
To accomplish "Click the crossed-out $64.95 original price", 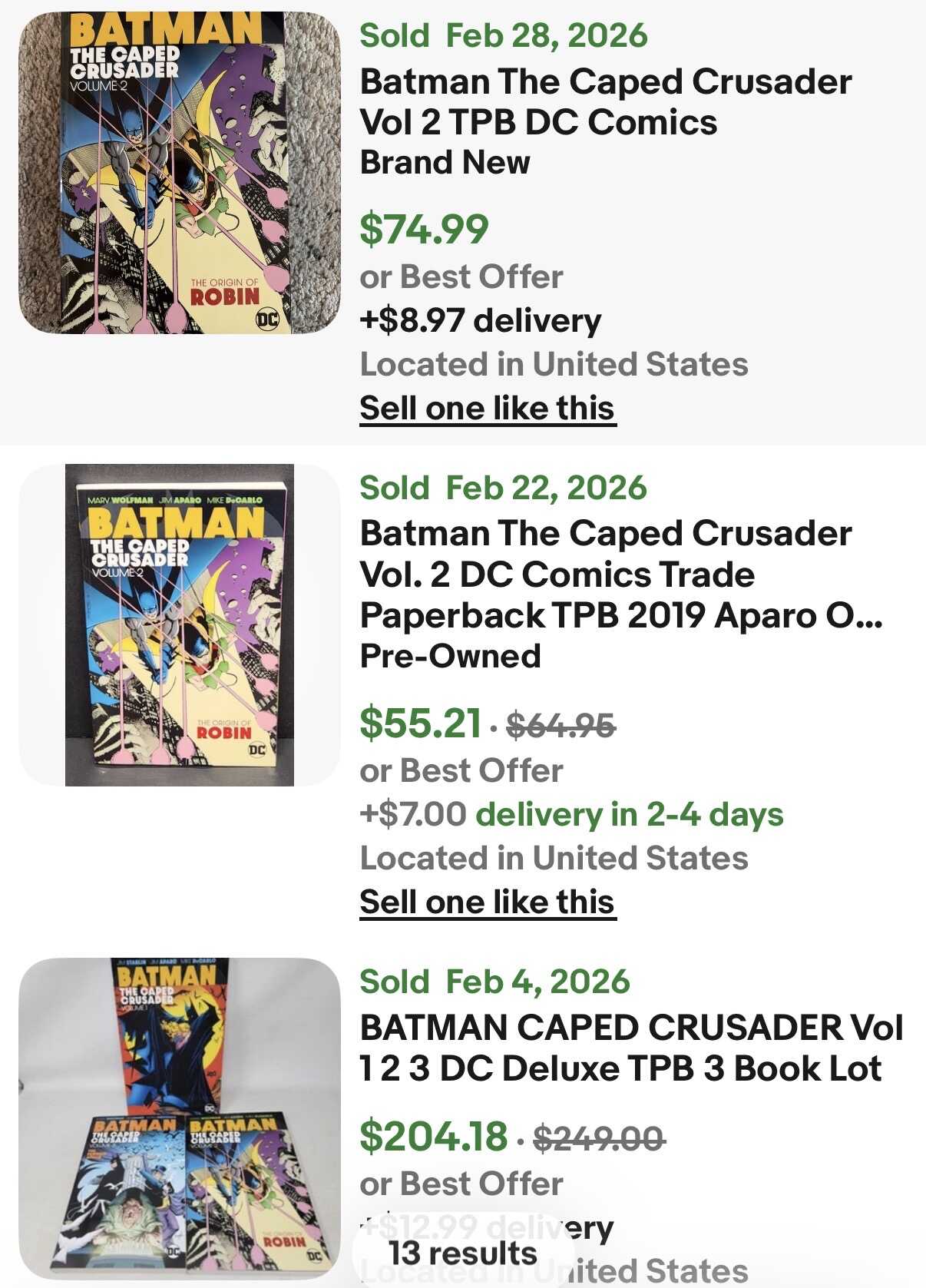I will (x=561, y=724).
